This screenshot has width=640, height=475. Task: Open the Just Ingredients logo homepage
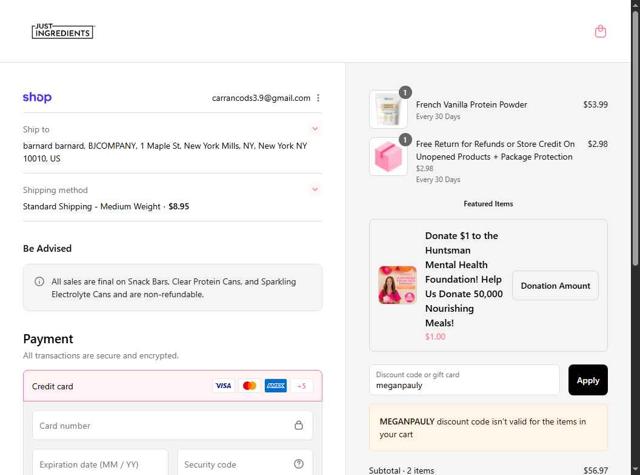[x=63, y=31]
